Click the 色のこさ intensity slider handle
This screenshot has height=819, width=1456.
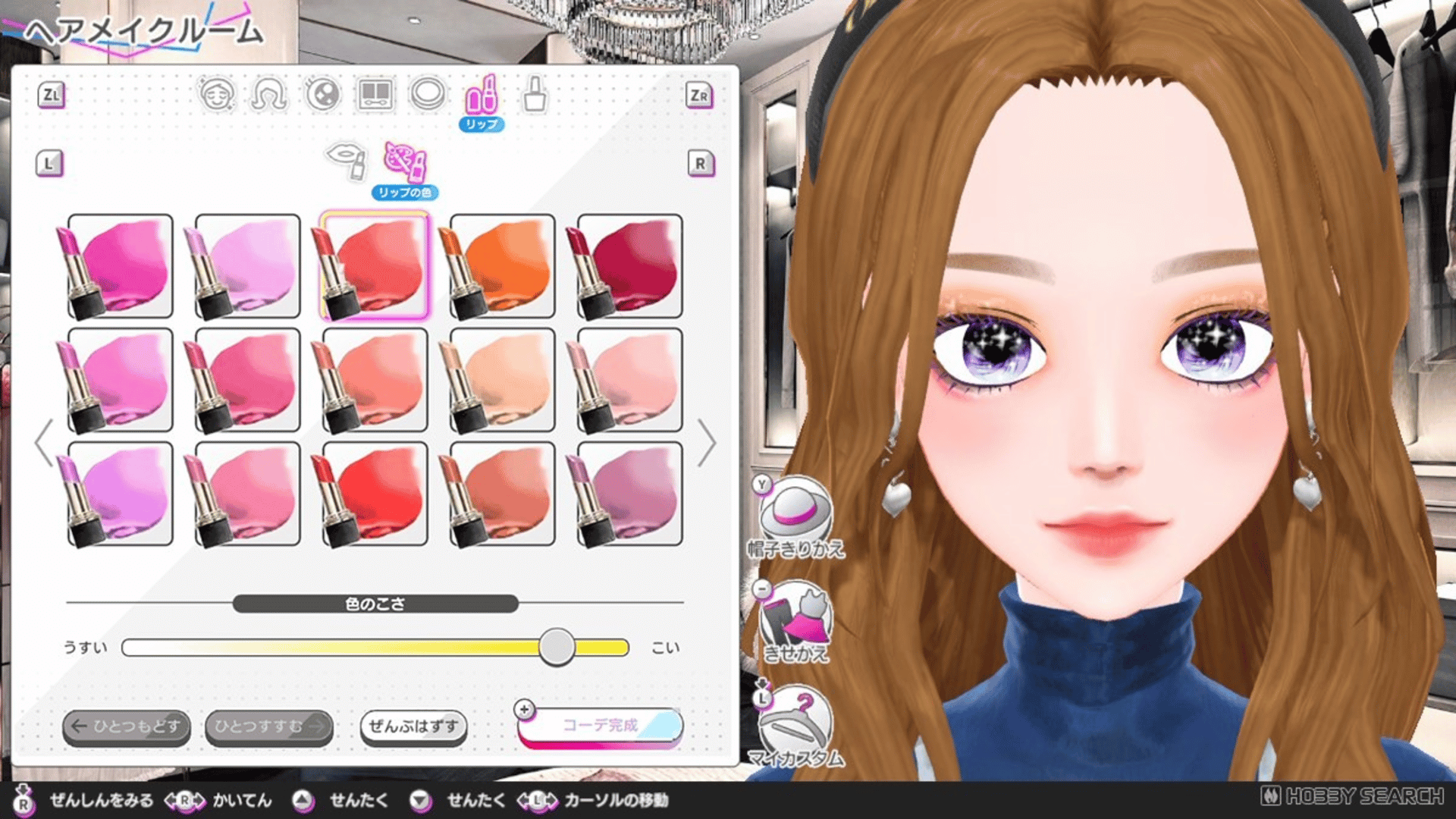pyautogui.click(x=557, y=647)
